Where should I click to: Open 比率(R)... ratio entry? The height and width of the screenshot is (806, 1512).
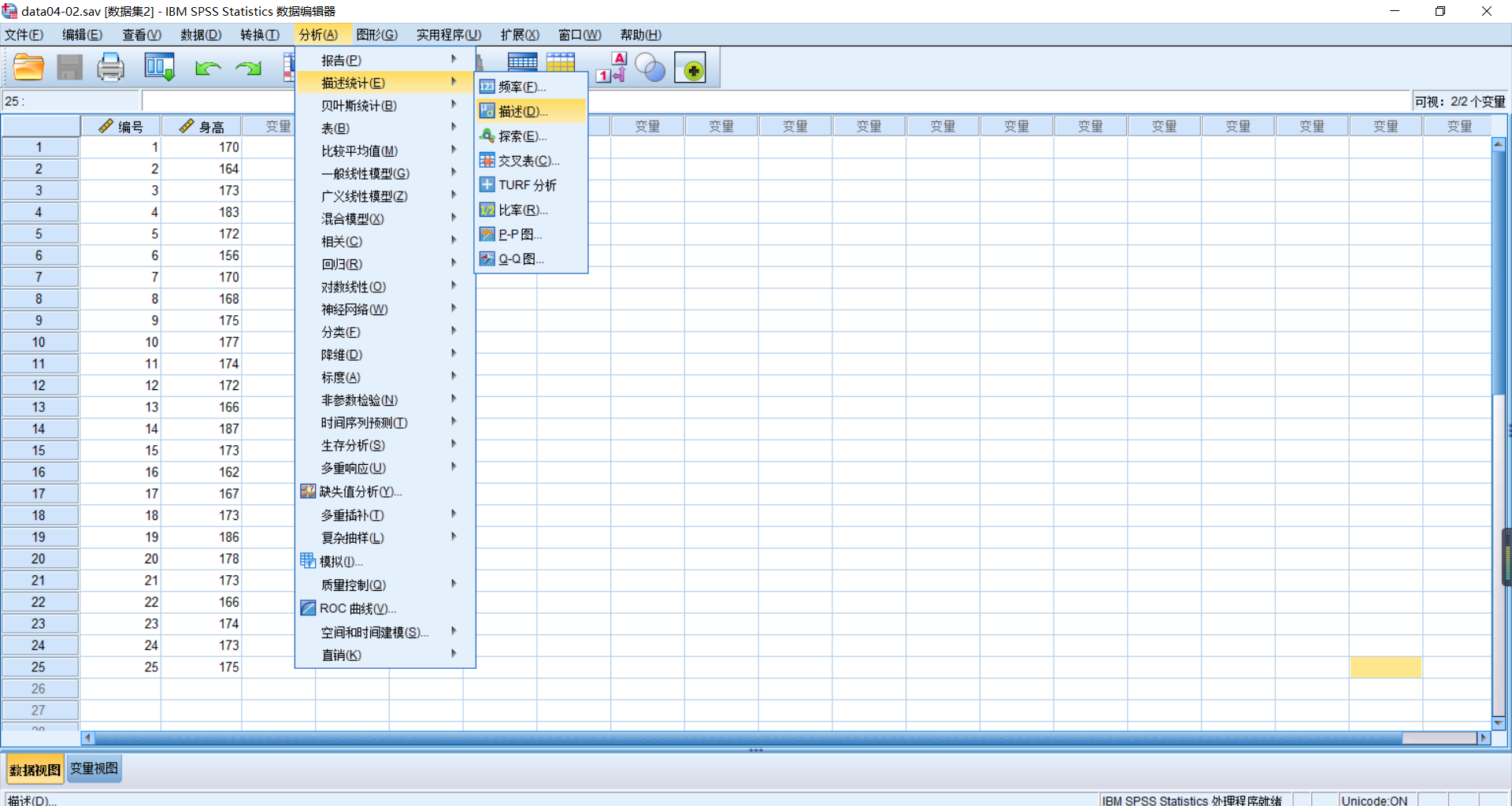coord(531,210)
